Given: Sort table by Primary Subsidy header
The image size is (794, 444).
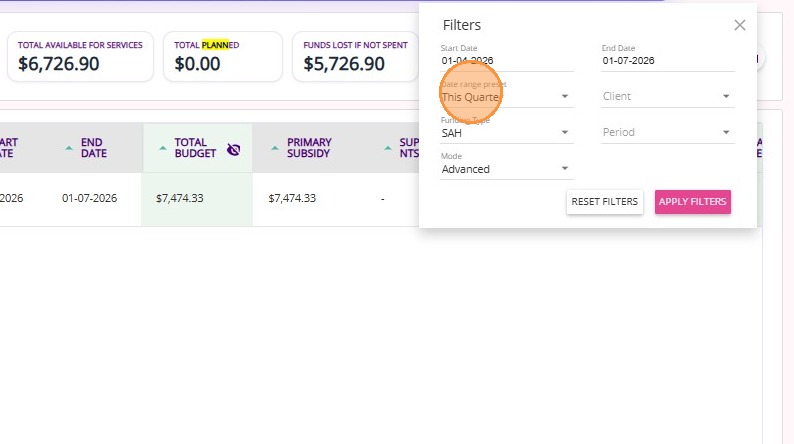Looking at the screenshot, I should click(x=309, y=149).
